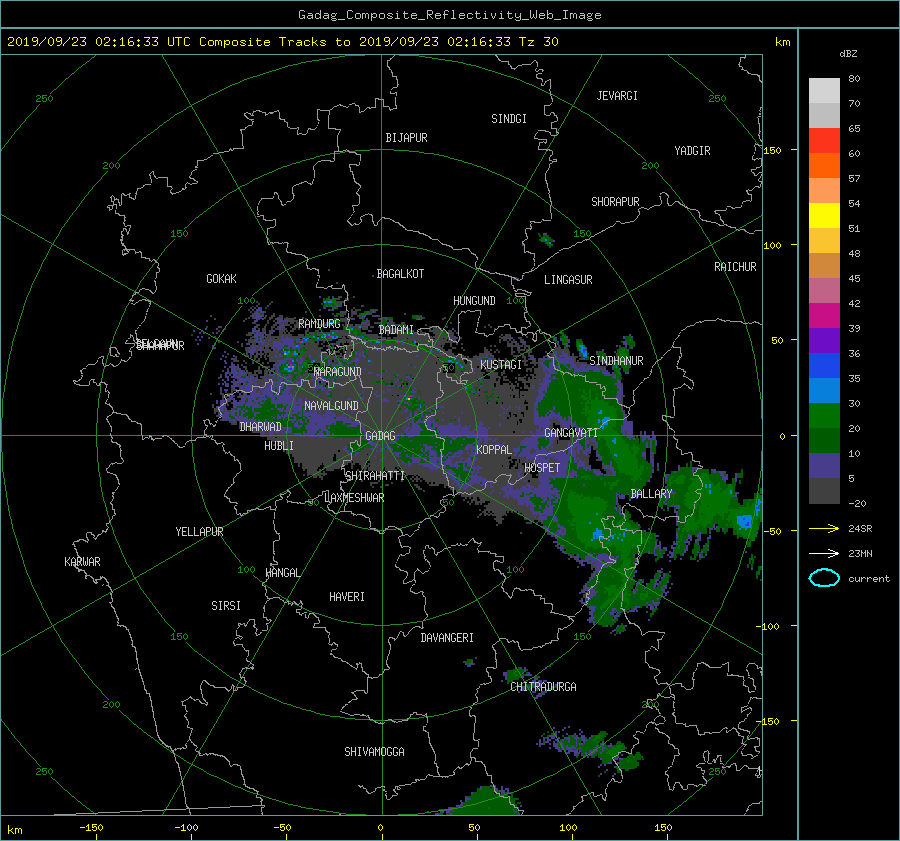900x841 pixels.
Task: Pick the bright yellow 51-54 dBZ swatch
Action: click(x=824, y=215)
